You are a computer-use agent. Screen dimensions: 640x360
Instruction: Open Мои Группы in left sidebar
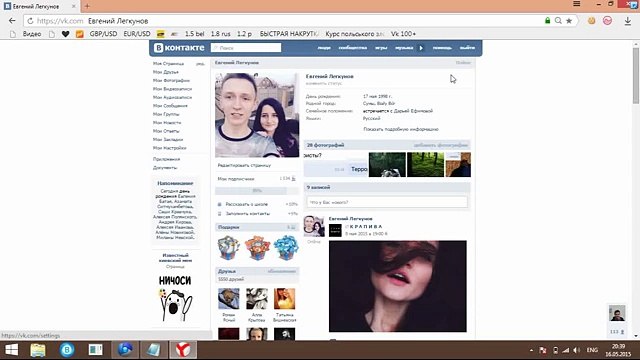pyautogui.click(x=166, y=114)
